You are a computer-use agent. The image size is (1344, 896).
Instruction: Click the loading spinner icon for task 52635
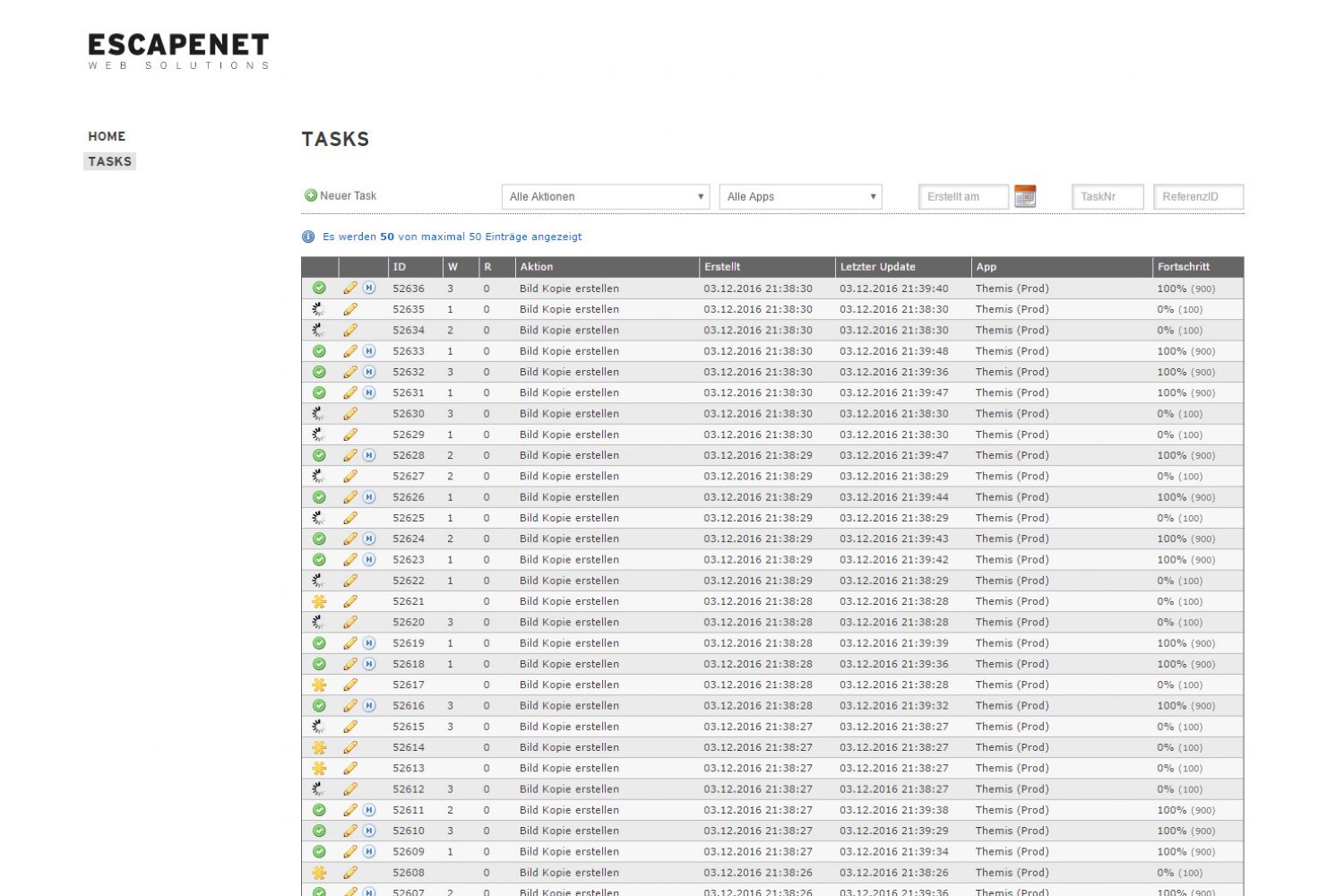319,309
